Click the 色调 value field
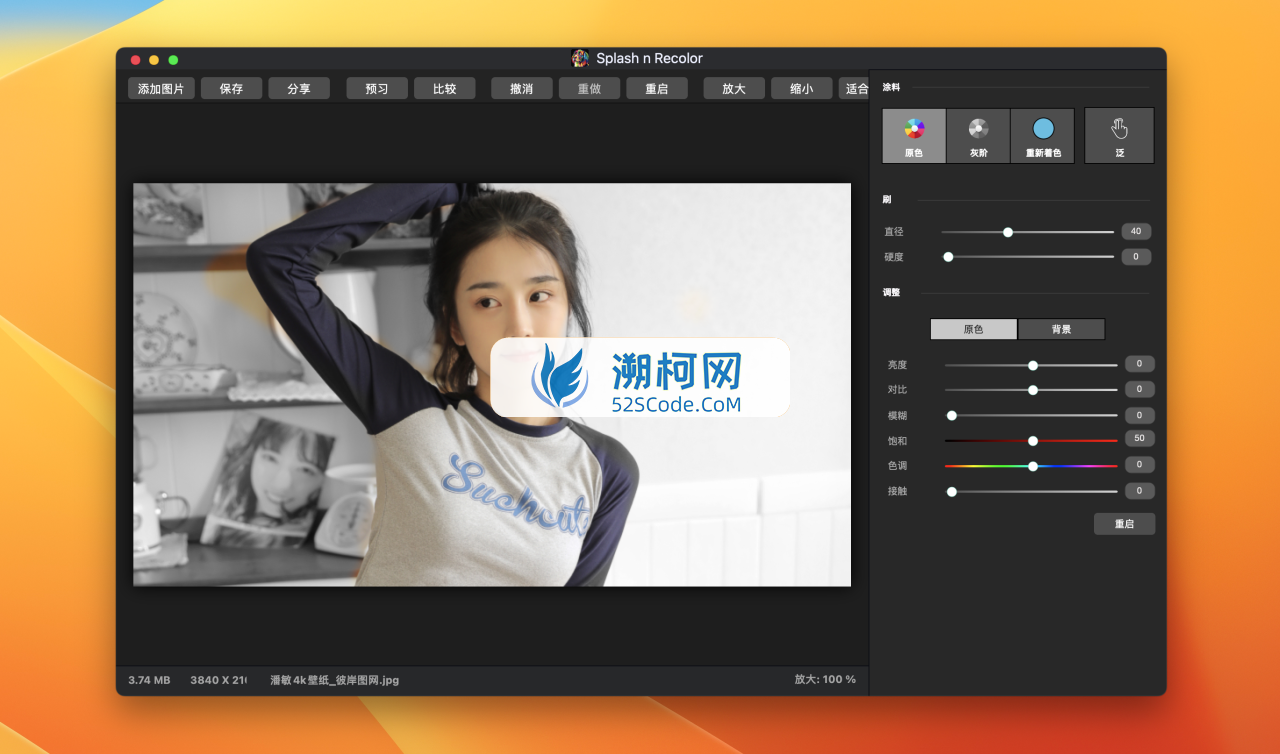1280x754 pixels. click(1140, 465)
